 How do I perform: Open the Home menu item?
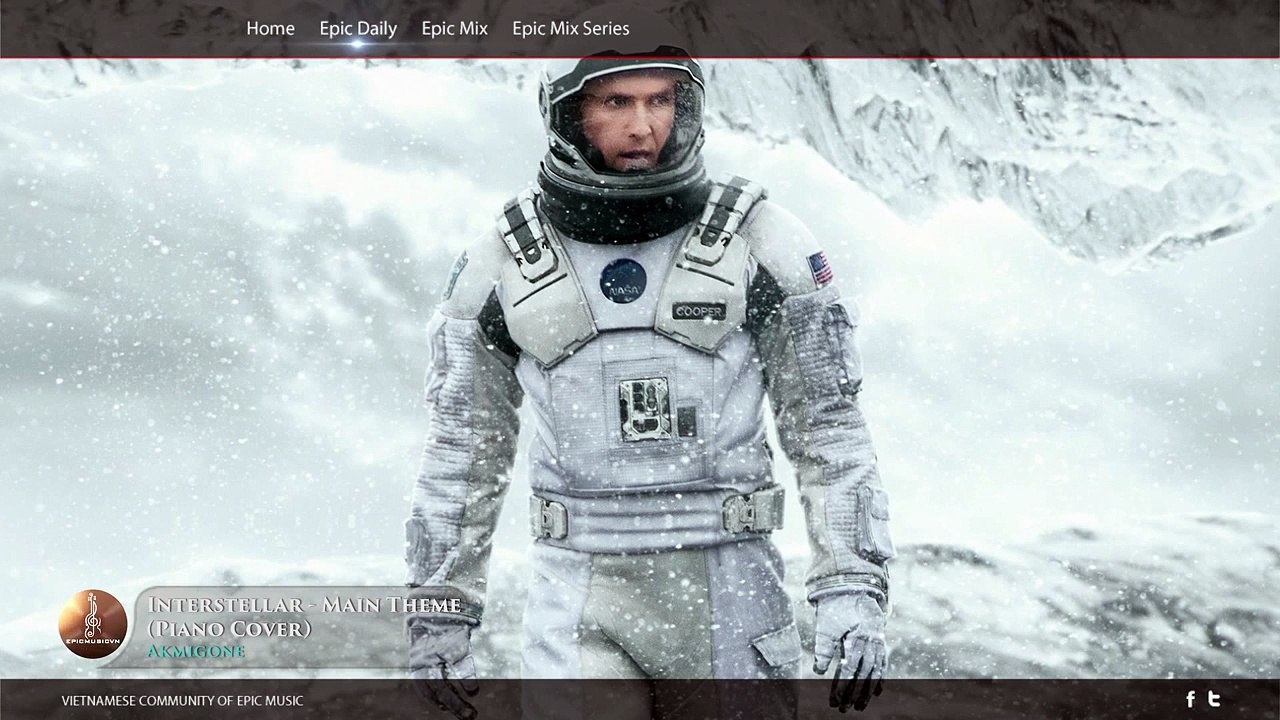[x=270, y=29]
